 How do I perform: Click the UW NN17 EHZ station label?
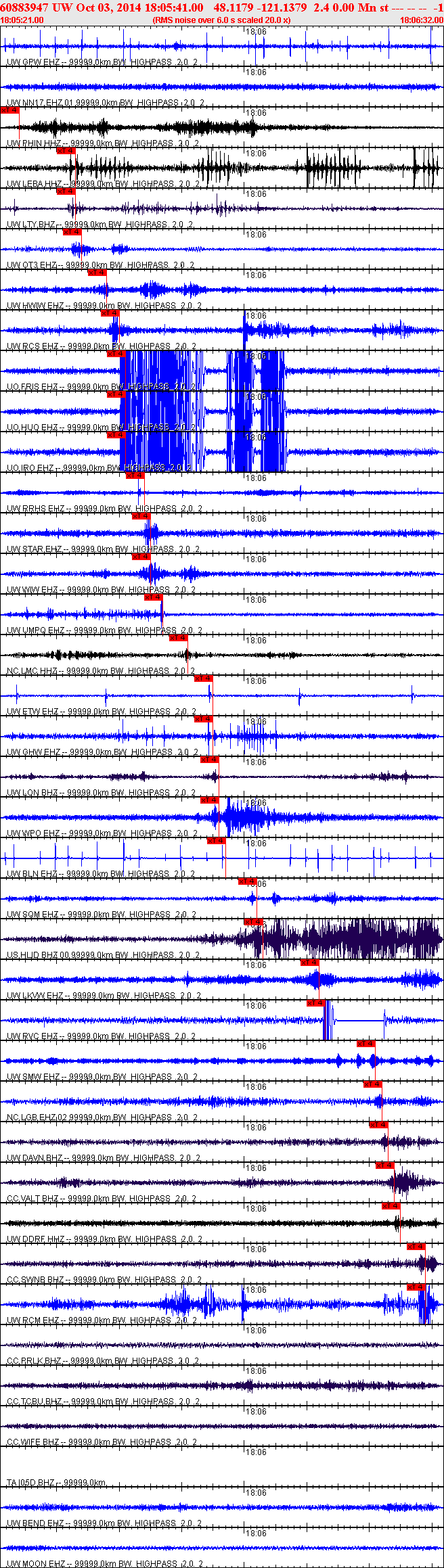tap(105, 103)
